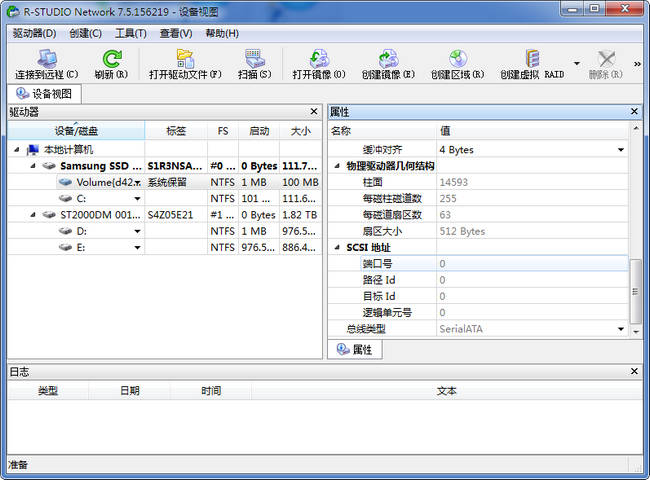
Task: Sort by Device/Disk (设备/磁盘) column header
Action: point(76,131)
